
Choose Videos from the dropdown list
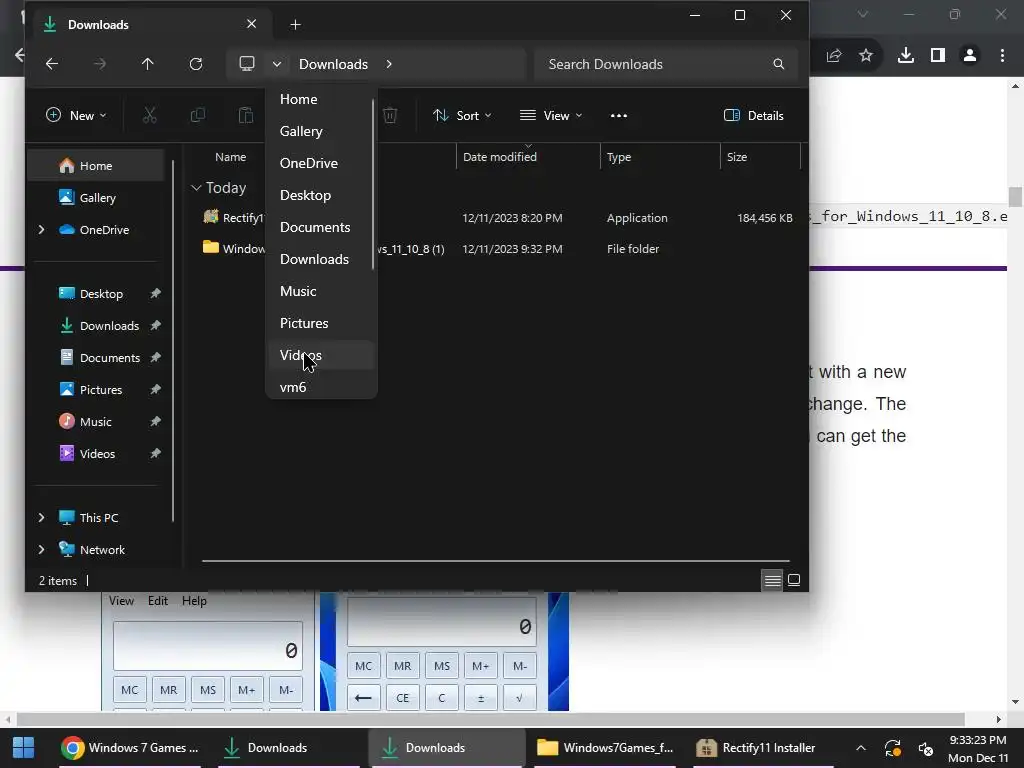pos(321,355)
